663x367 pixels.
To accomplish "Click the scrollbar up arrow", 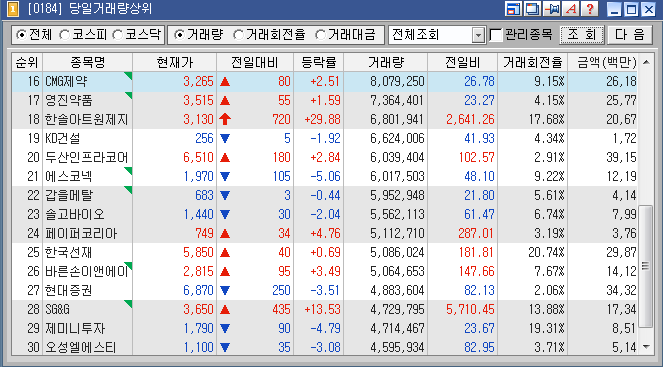I will click(x=646, y=62).
